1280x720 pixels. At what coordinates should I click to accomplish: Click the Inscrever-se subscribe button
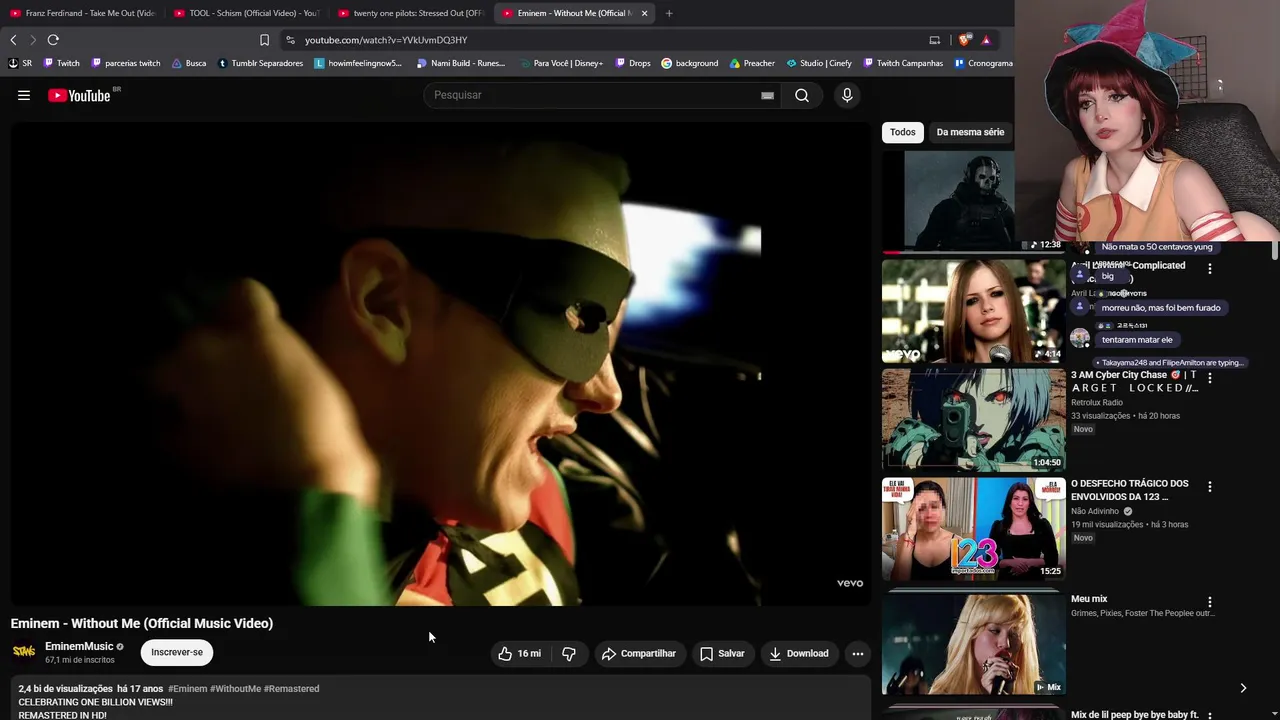pyautogui.click(x=177, y=652)
